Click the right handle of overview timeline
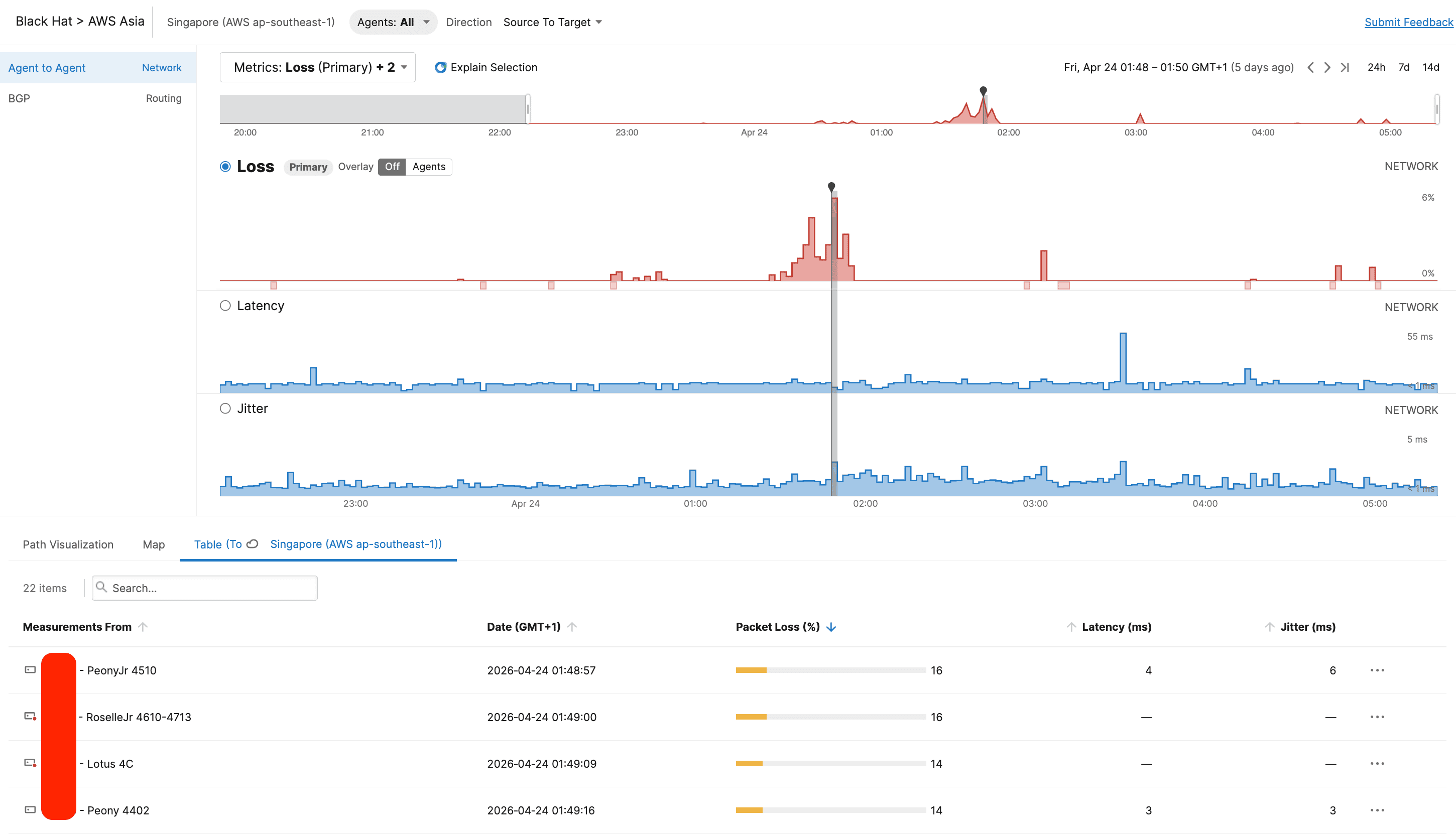 1437,109
